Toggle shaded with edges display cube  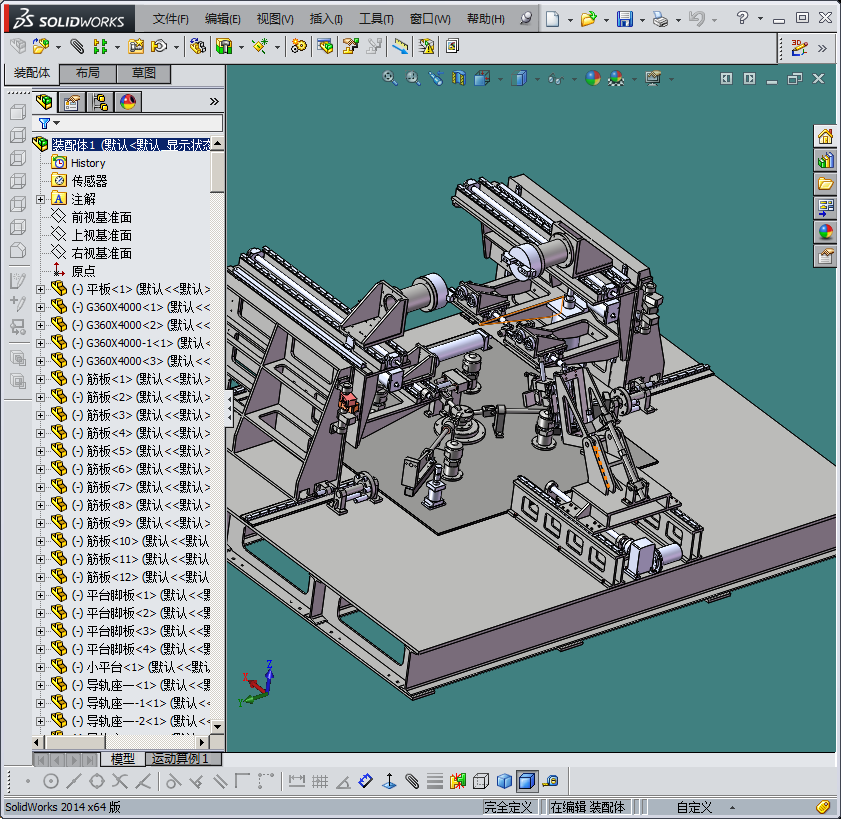pyautogui.click(x=526, y=781)
